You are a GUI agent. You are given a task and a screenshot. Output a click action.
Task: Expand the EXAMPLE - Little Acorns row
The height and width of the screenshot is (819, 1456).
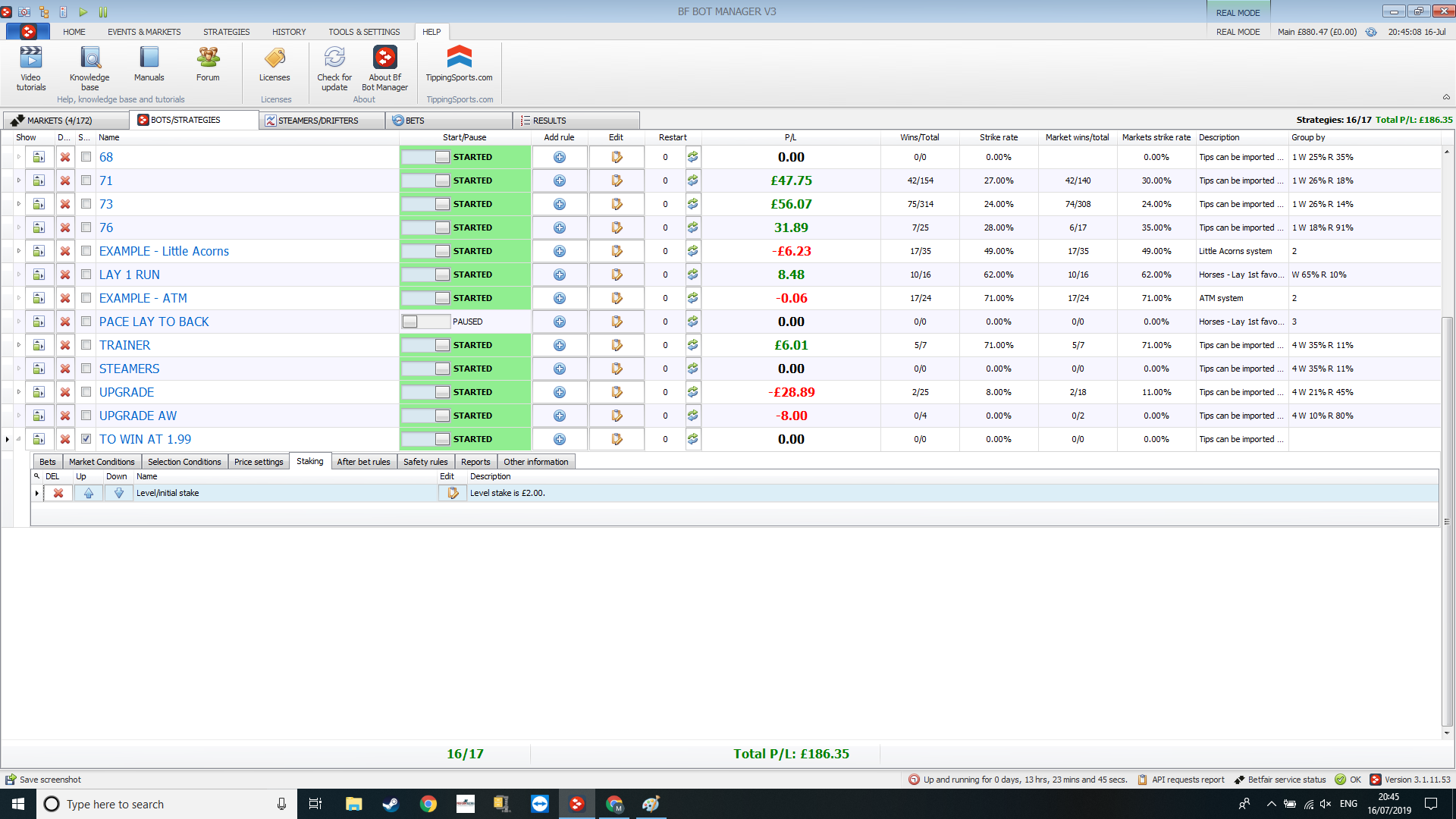tap(19, 251)
